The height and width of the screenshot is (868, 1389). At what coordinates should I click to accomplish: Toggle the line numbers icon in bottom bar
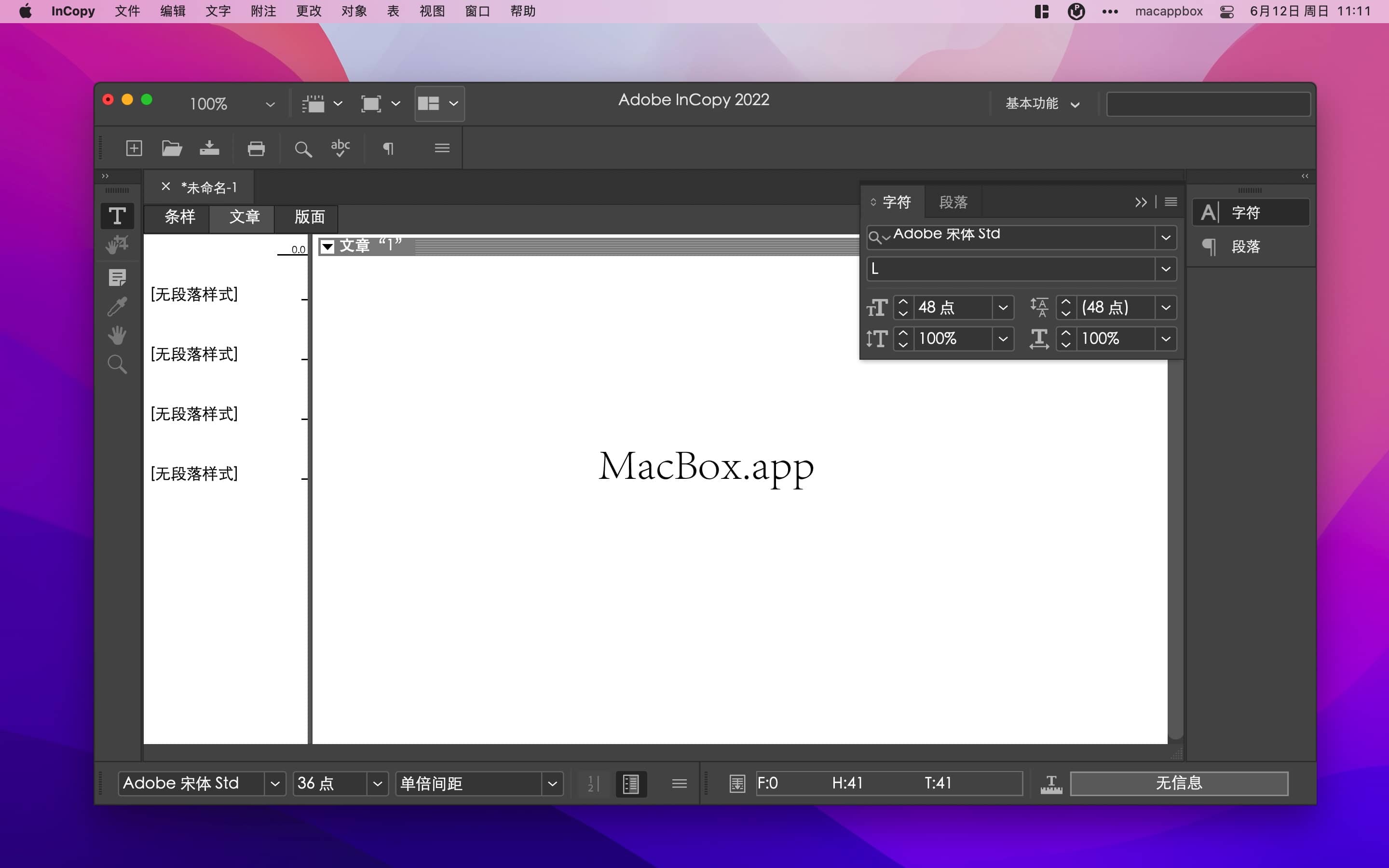coord(594,784)
